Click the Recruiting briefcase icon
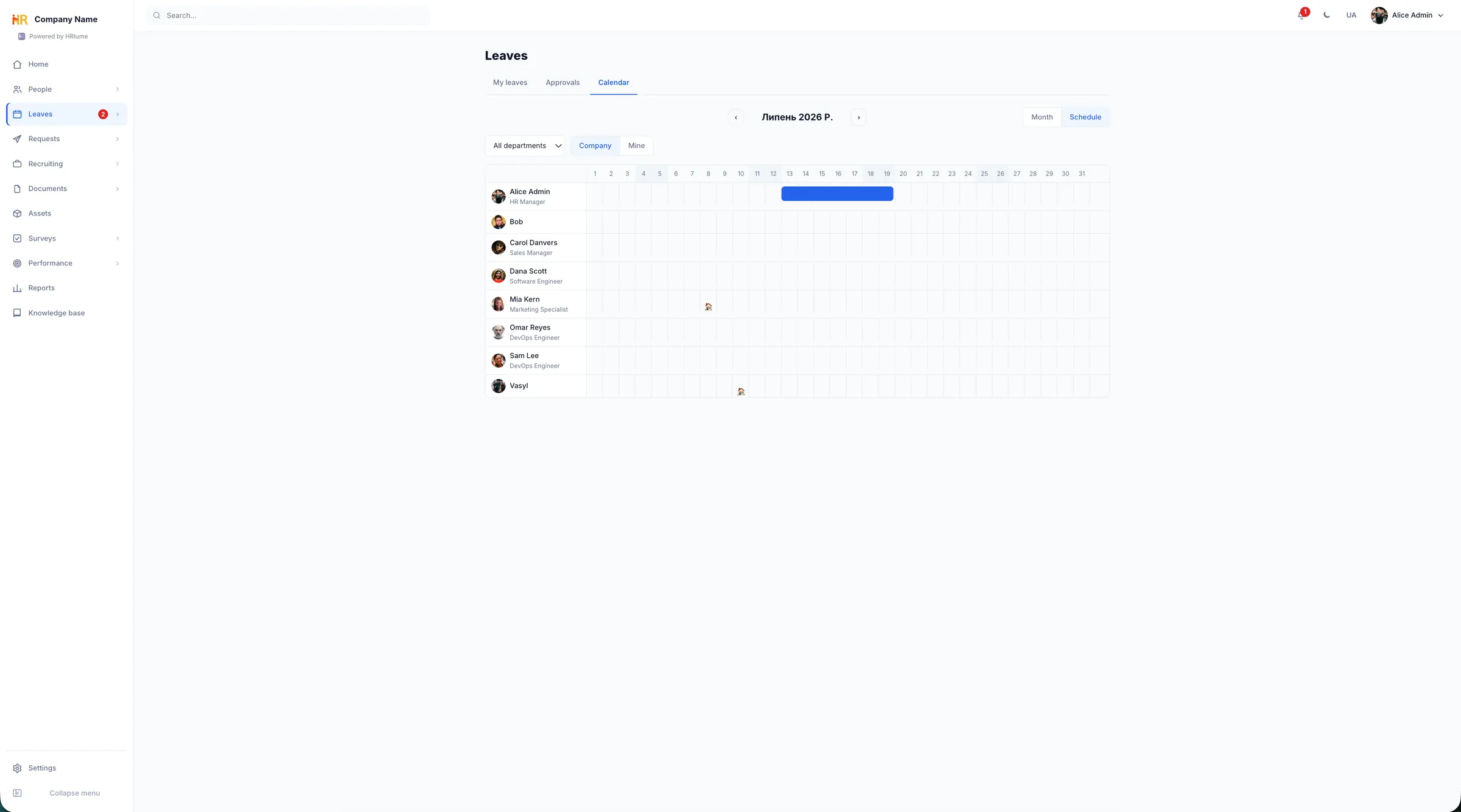The height and width of the screenshot is (812, 1461). coord(17,164)
